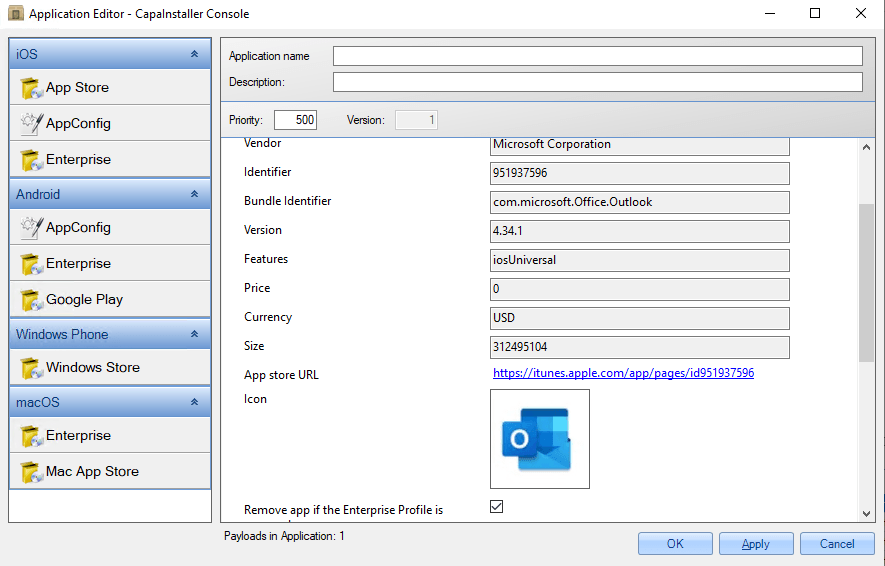Minimize the Application Editor window

(770, 13)
